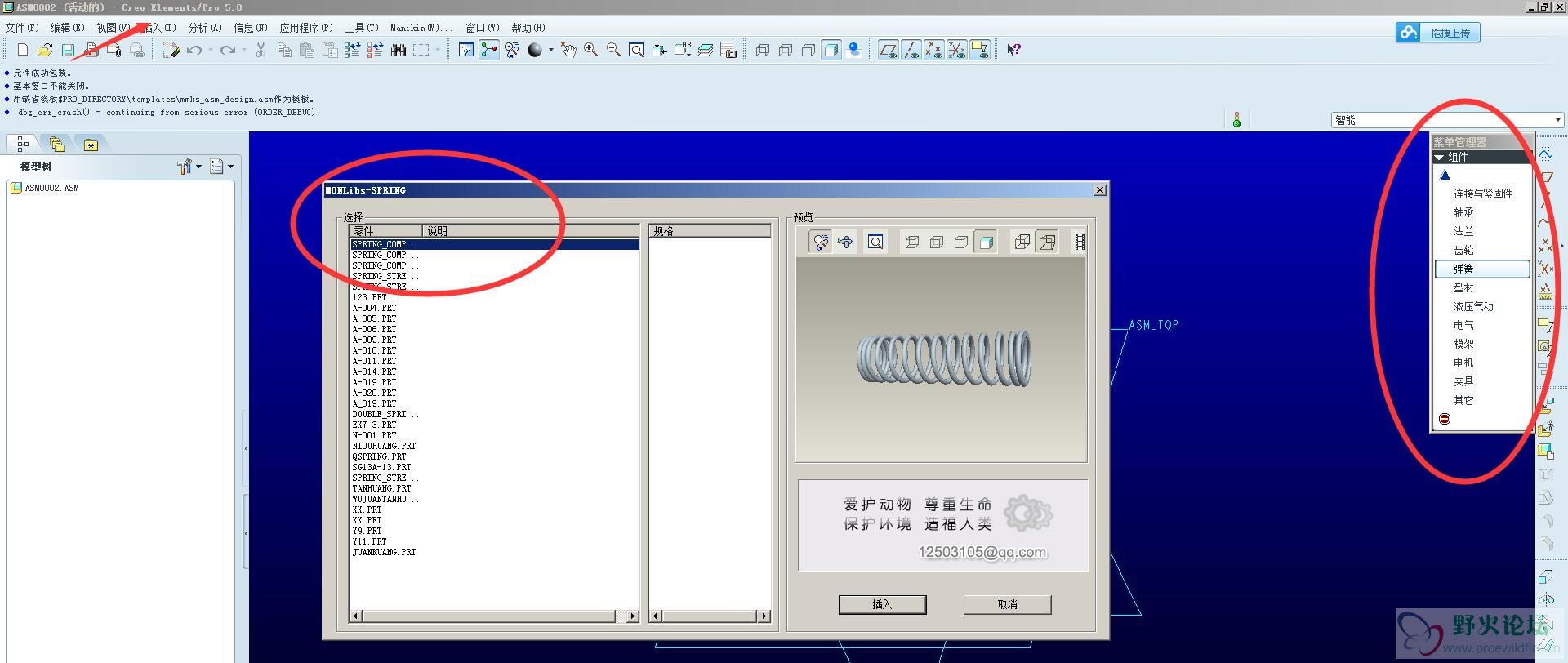1568x663 pixels.
Task: Collapse the 组件 menu header
Action: [x=1481, y=157]
